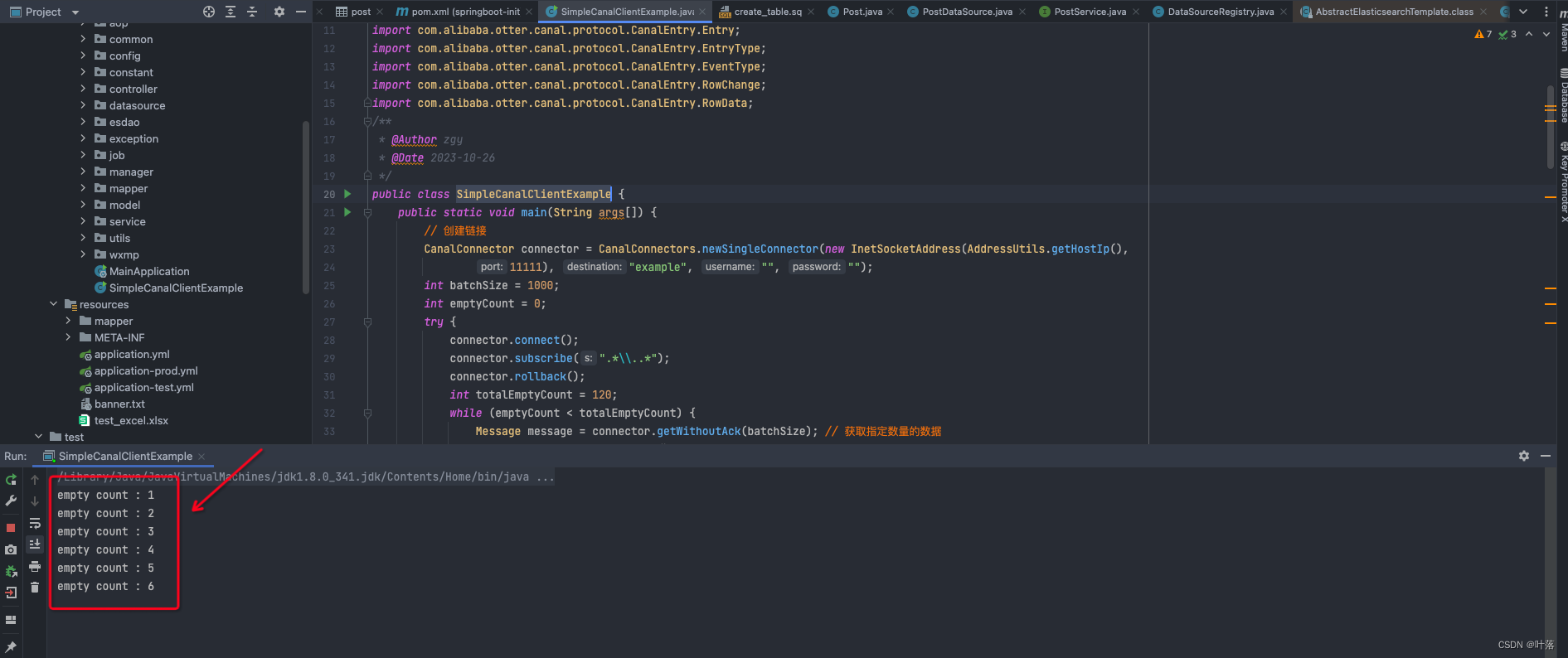The height and width of the screenshot is (658, 1568).
Task: Fold the while loop at line 32
Action: pos(367,413)
